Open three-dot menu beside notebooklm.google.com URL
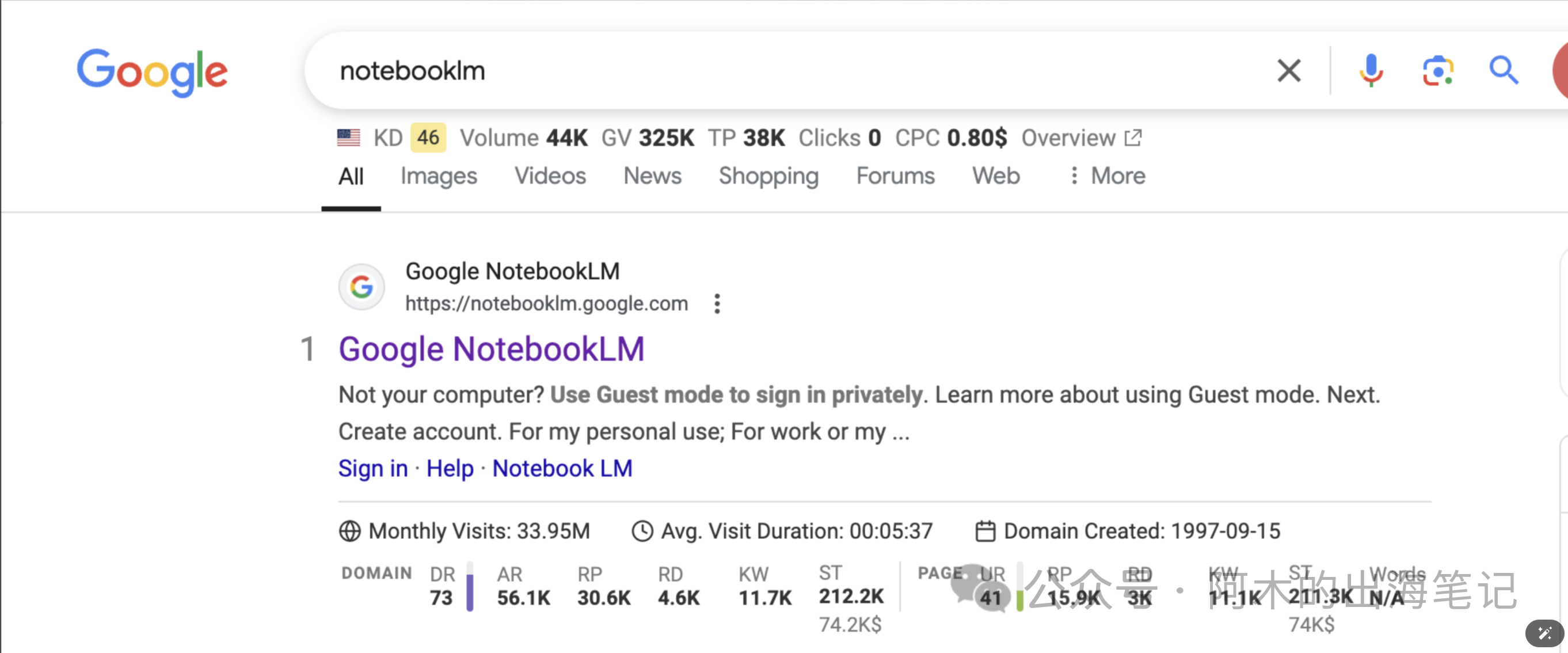This screenshot has height=653, width=1568. click(x=717, y=303)
